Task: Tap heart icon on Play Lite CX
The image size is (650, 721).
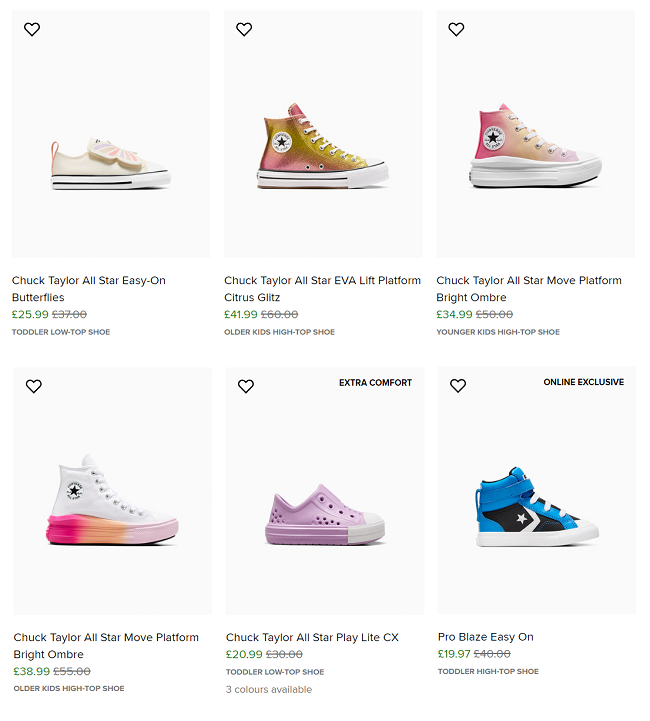Action: coord(246,386)
